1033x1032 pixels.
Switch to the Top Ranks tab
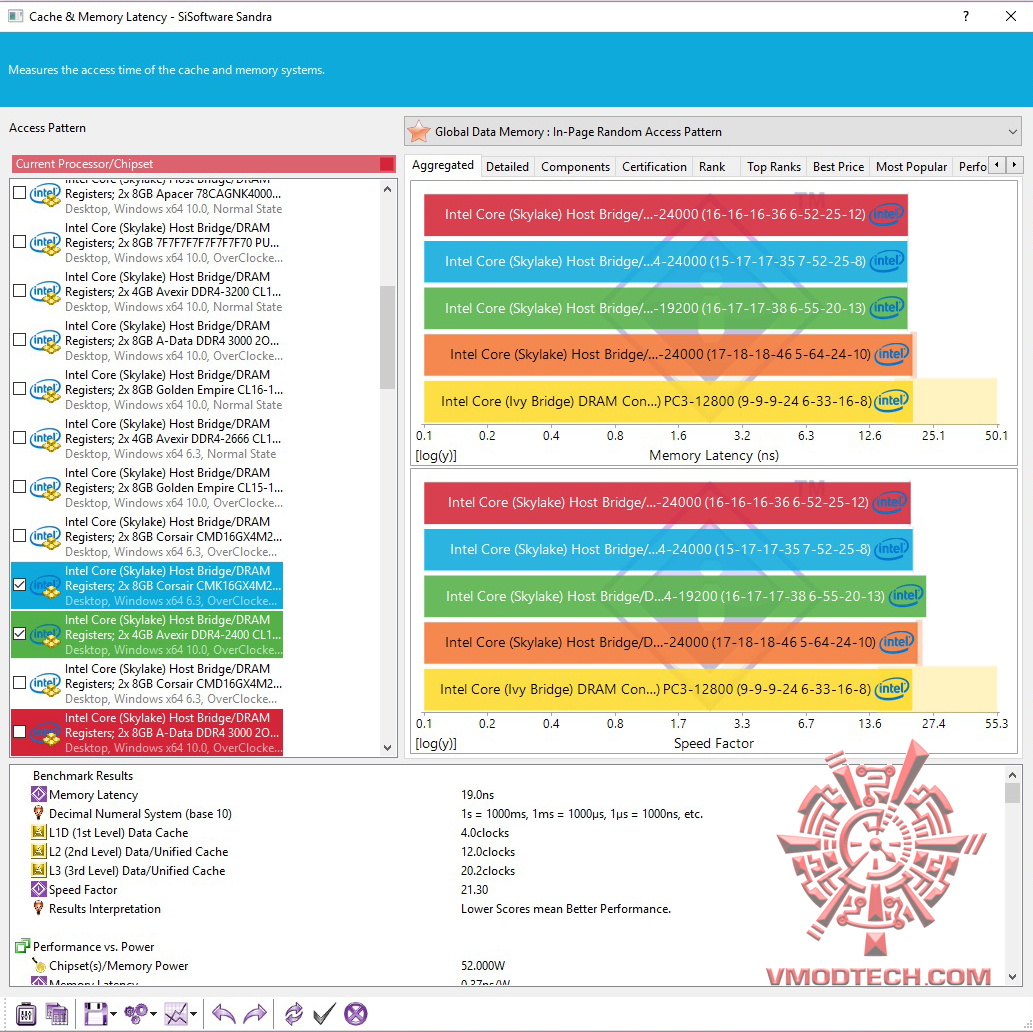coord(773,167)
